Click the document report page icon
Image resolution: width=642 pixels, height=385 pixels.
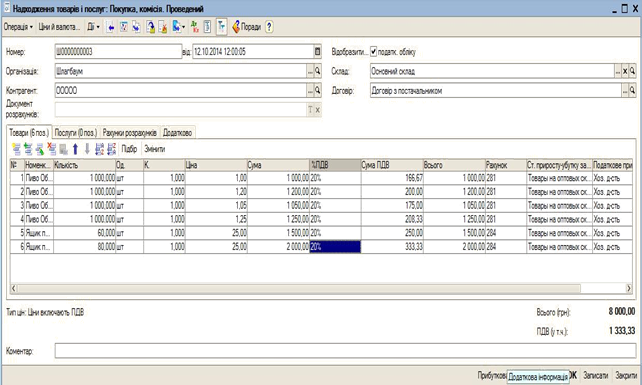pos(207,27)
